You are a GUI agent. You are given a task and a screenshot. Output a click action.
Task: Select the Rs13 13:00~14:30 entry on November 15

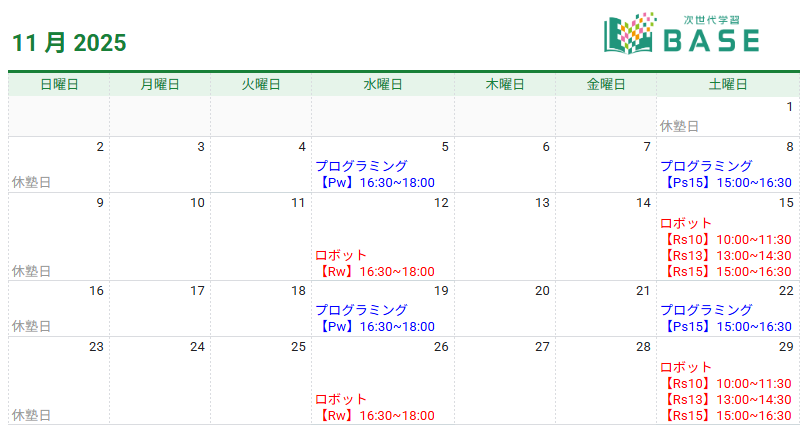[726, 255]
